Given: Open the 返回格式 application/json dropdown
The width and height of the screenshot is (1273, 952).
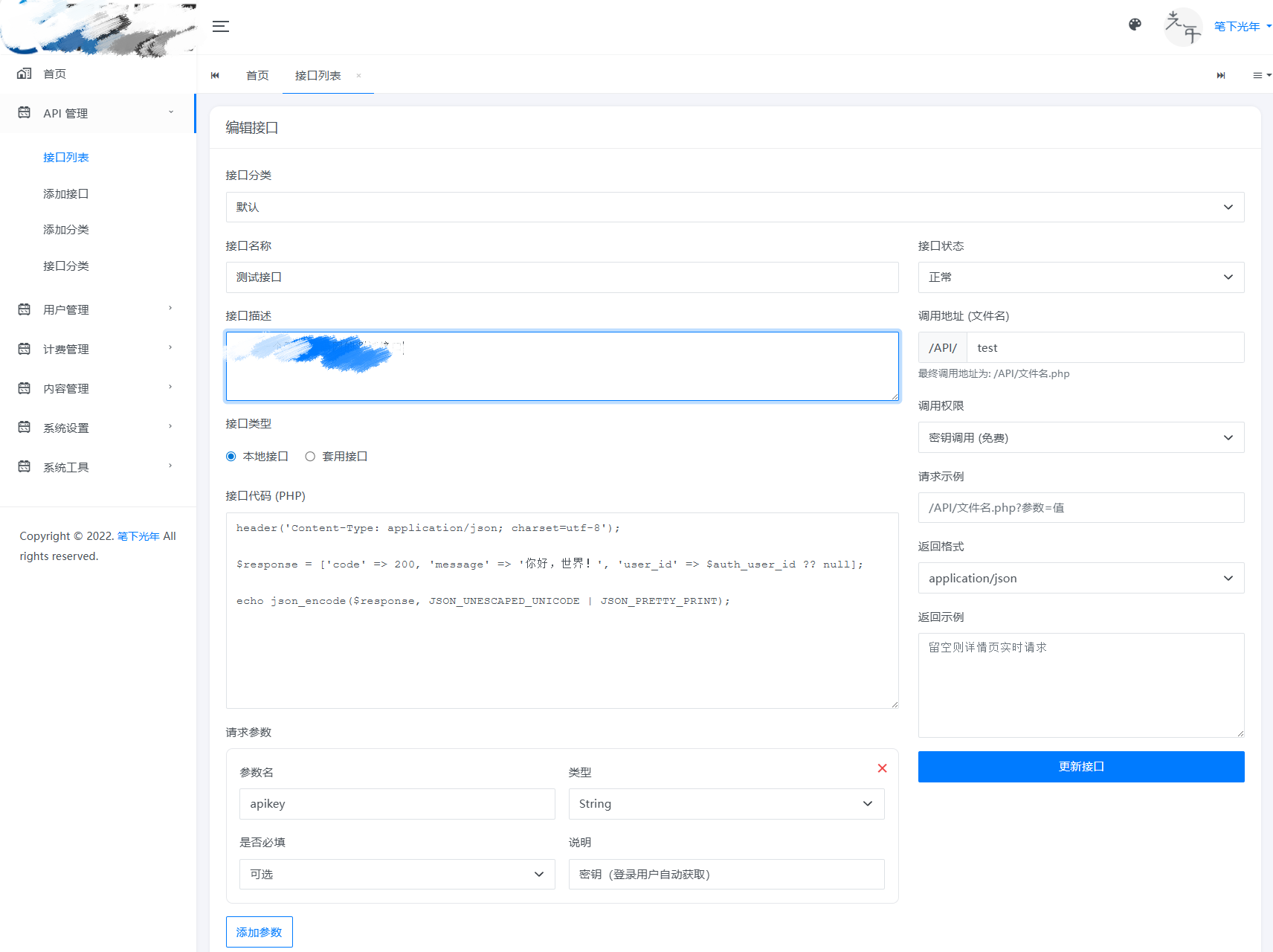Looking at the screenshot, I should (1080, 579).
